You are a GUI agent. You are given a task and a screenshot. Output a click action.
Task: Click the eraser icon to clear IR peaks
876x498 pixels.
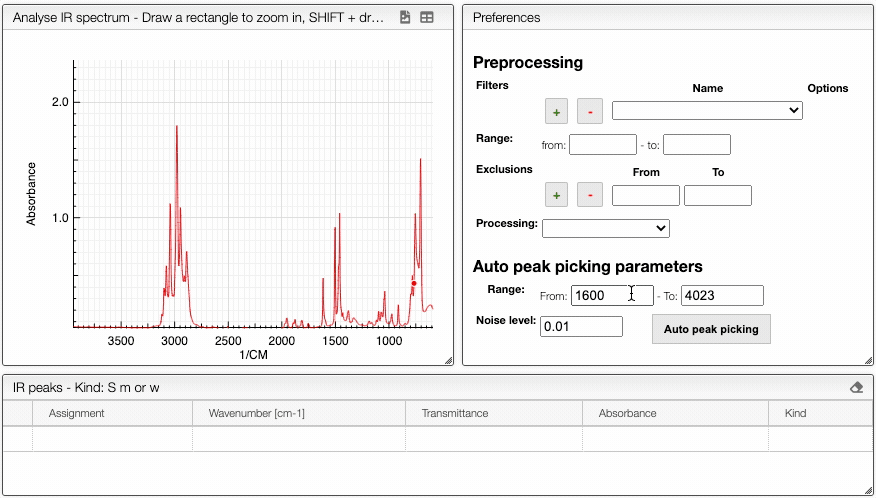click(x=856, y=388)
